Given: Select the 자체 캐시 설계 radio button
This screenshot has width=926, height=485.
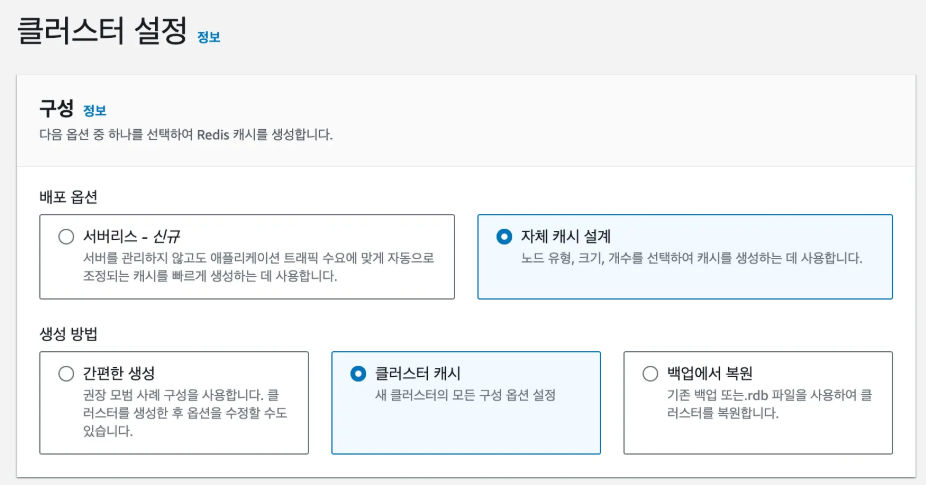Looking at the screenshot, I should (x=504, y=237).
